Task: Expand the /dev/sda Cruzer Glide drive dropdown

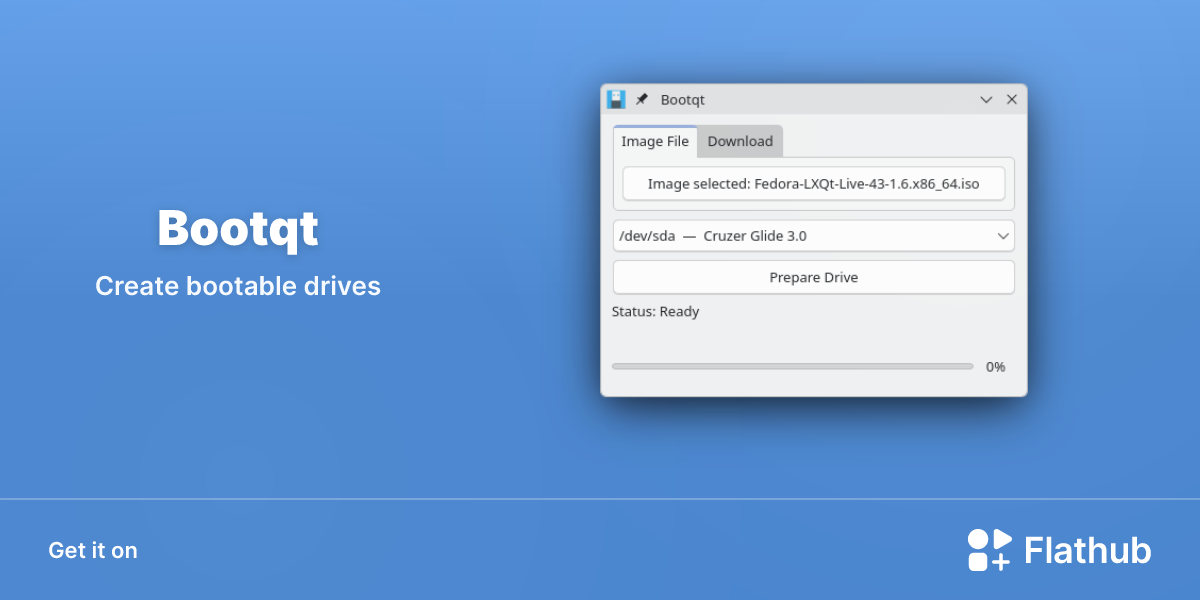Action: click(x=813, y=236)
